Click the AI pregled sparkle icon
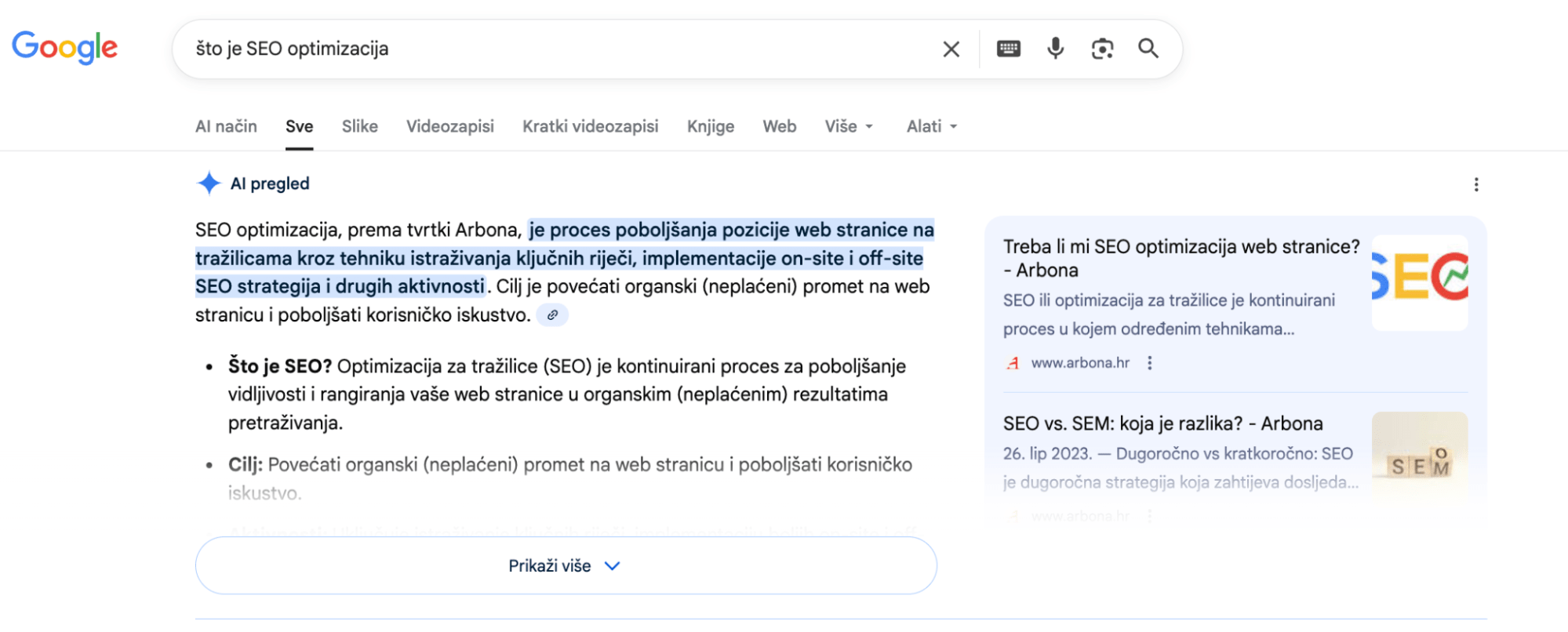 click(208, 182)
